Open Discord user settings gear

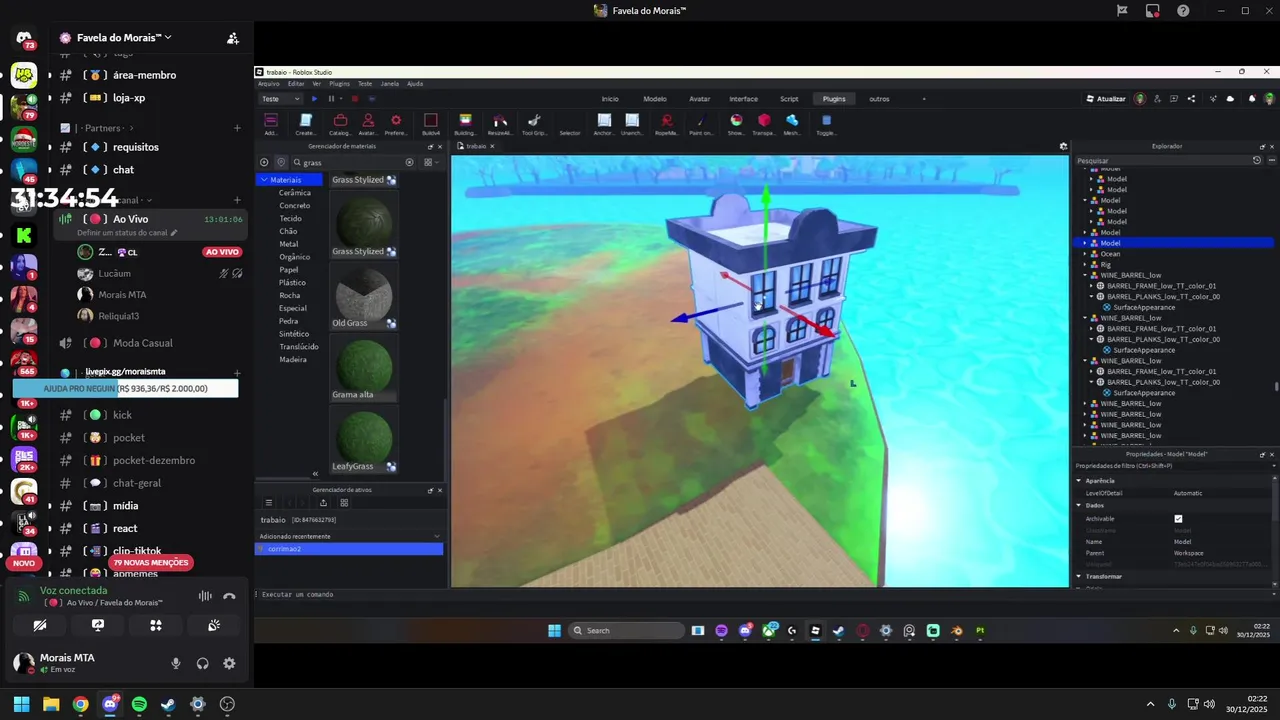(229, 663)
